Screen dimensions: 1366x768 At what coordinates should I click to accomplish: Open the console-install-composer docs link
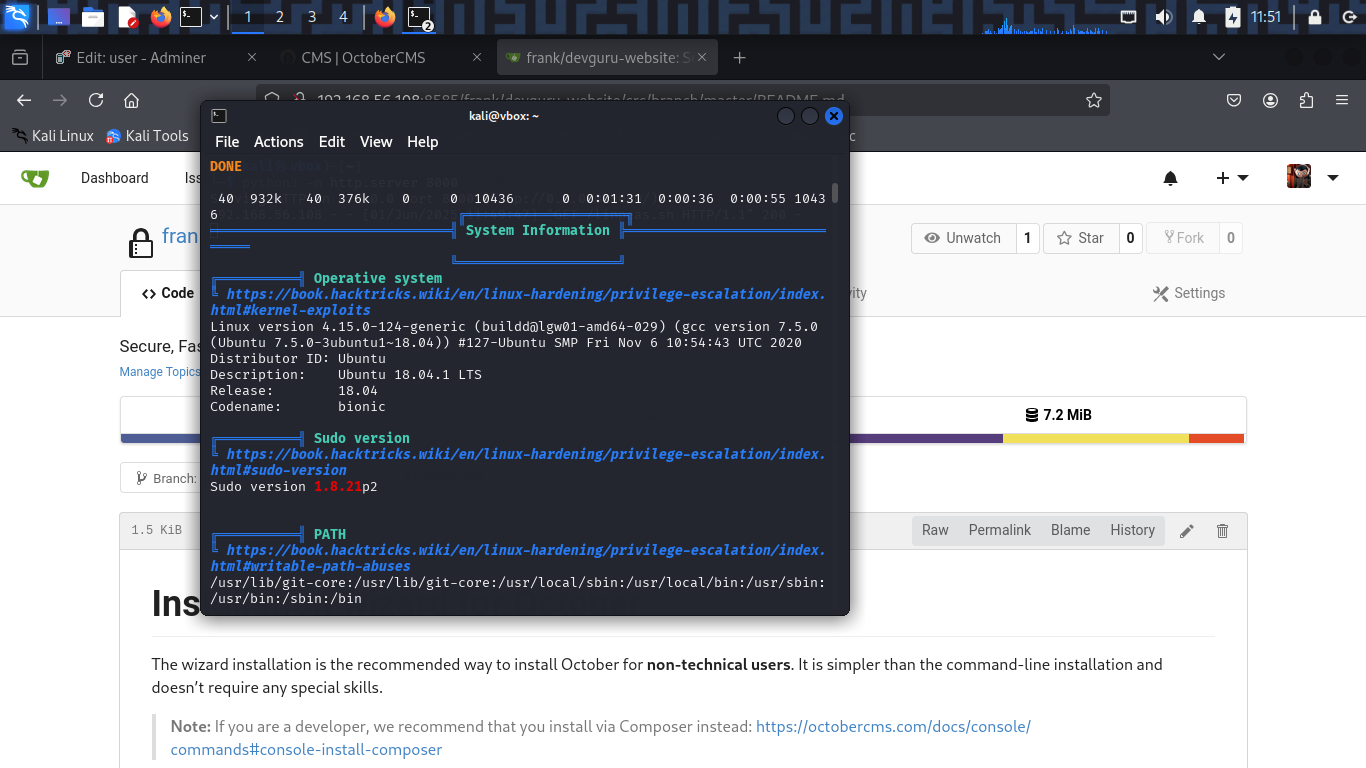tap(306, 749)
